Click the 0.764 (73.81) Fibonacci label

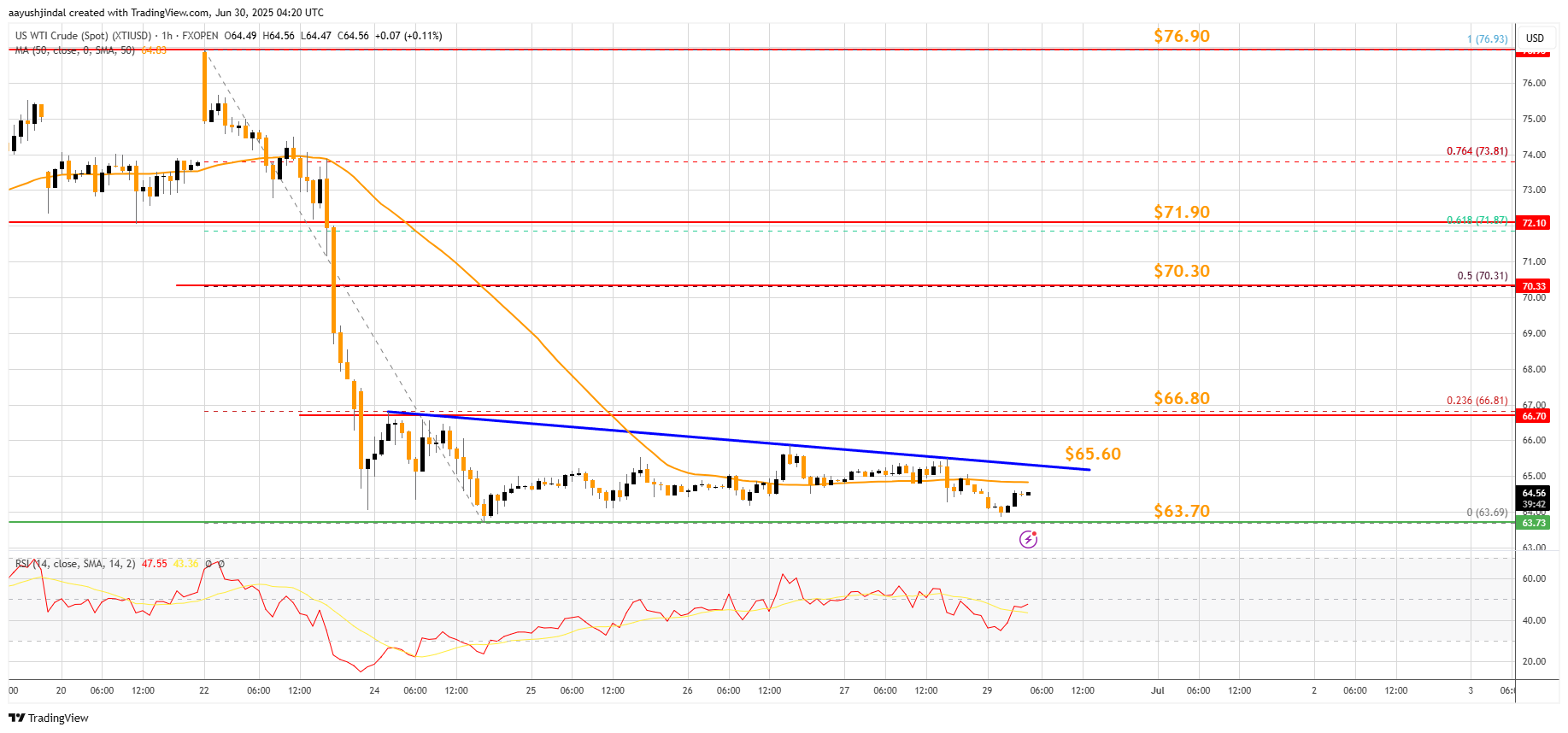click(1477, 151)
